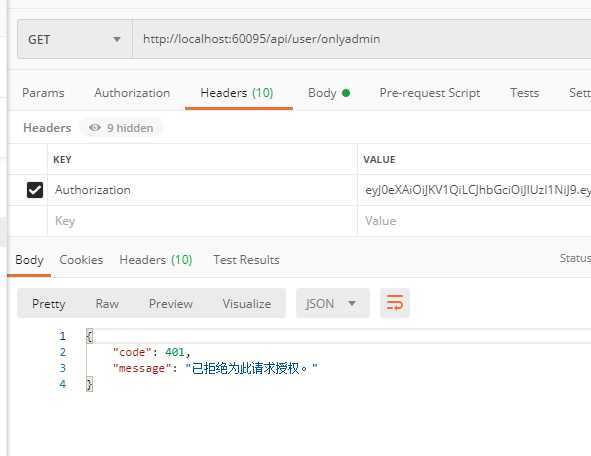The width and height of the screenshot is (591, 456).
Task: Open the response Headers (10) tab
Action: pos(156,260)
